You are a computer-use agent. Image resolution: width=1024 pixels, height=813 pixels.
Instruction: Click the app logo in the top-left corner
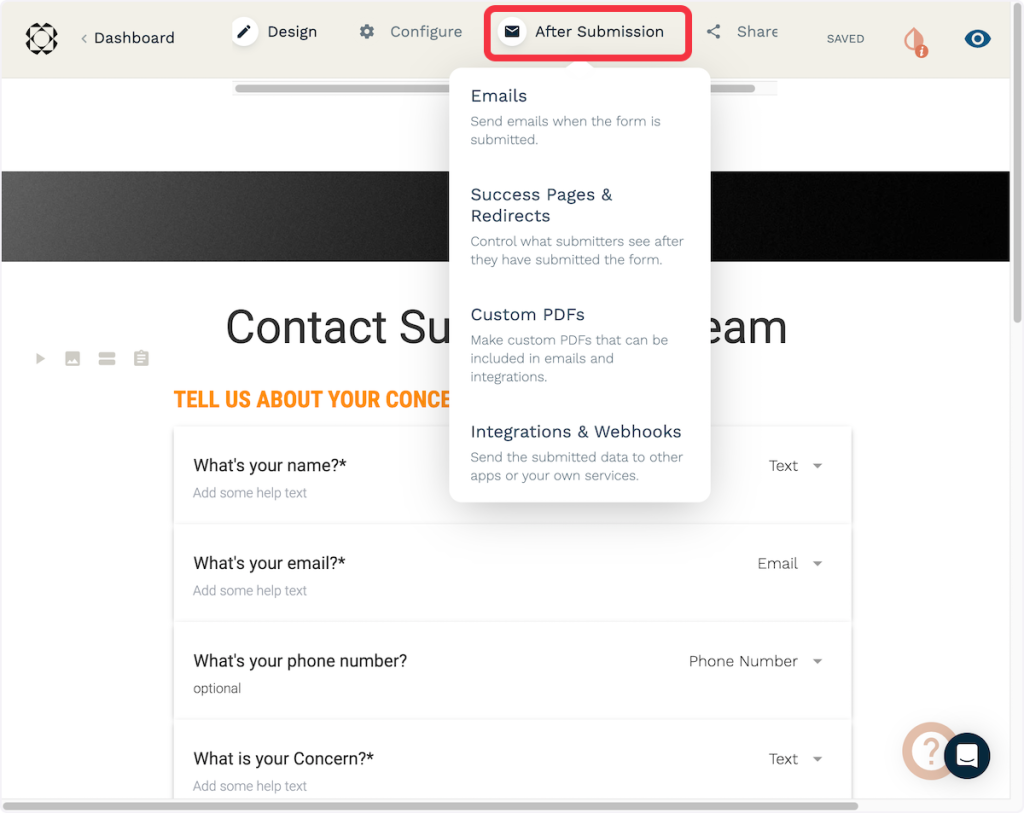pos(41,38)
